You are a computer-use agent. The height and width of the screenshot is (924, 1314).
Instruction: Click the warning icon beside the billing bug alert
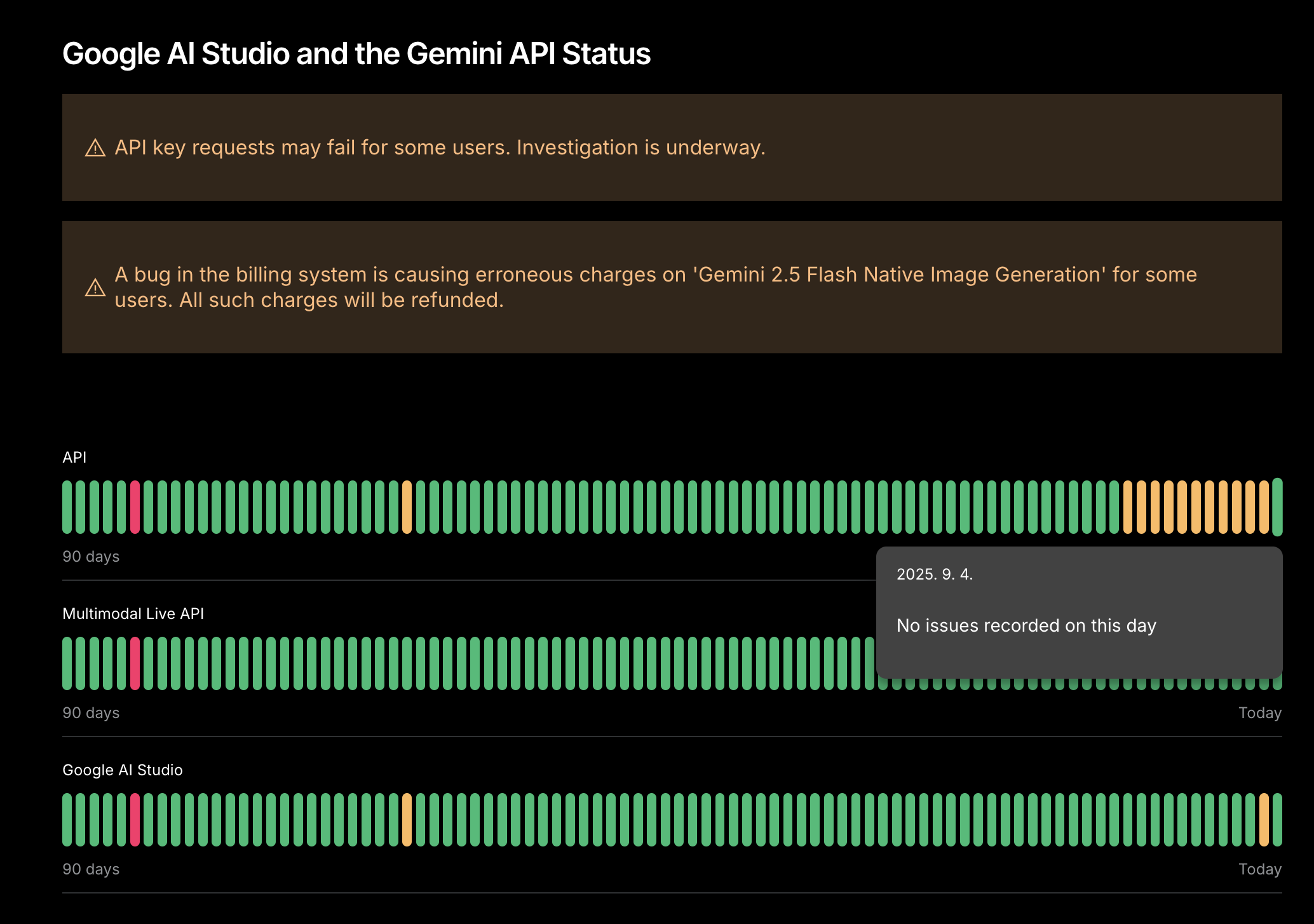click(95, 288)
